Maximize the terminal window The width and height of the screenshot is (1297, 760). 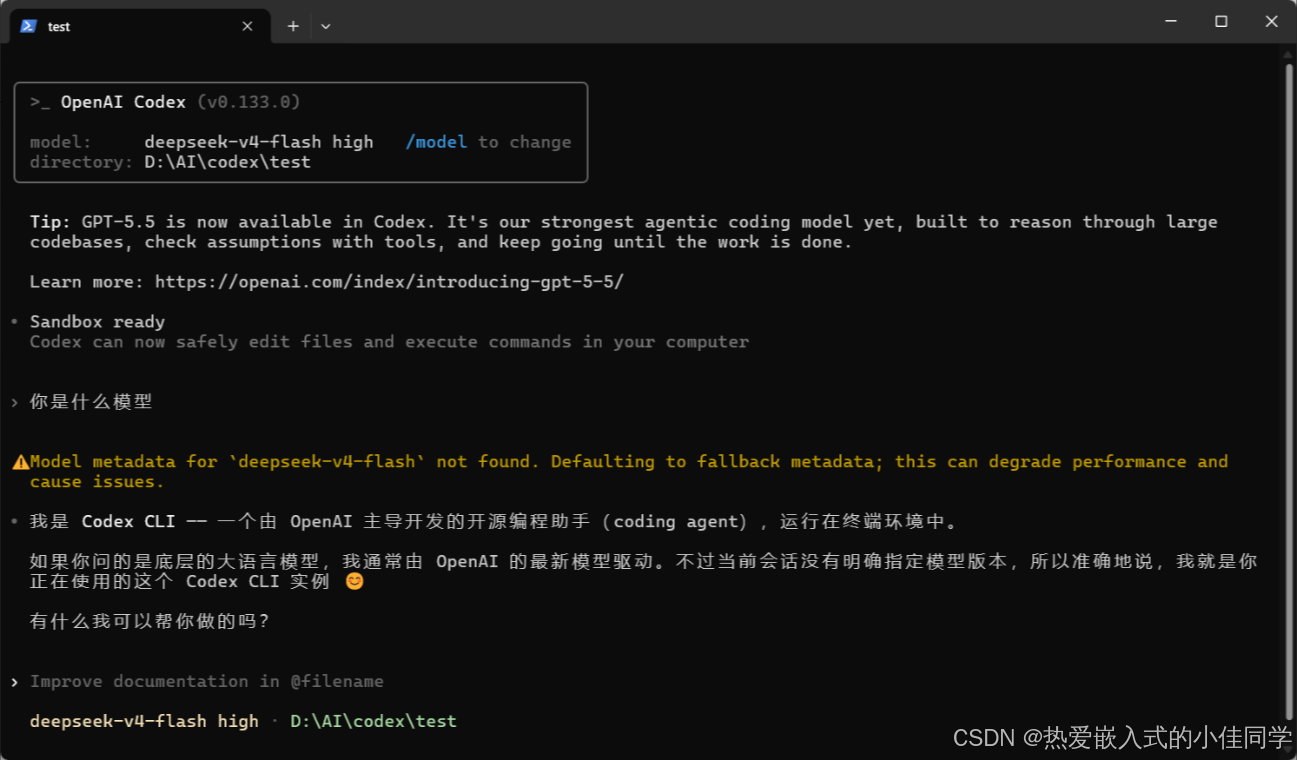click(1221, 21)
